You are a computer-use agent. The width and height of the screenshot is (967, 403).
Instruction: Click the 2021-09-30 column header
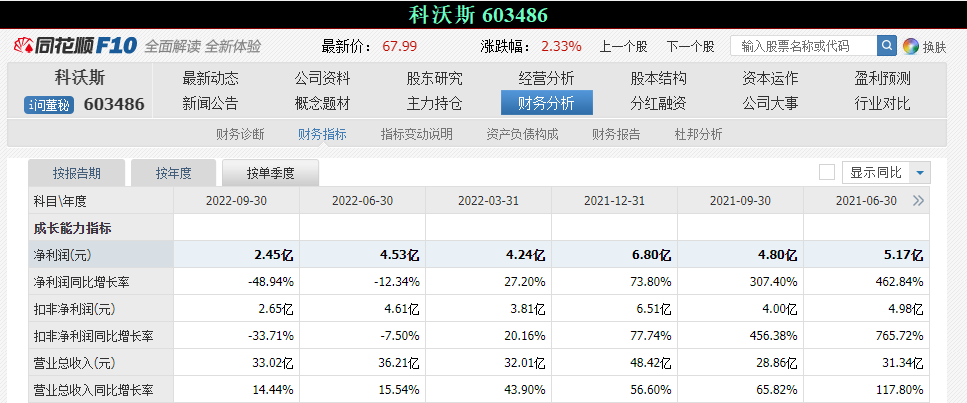coord(740,201)
